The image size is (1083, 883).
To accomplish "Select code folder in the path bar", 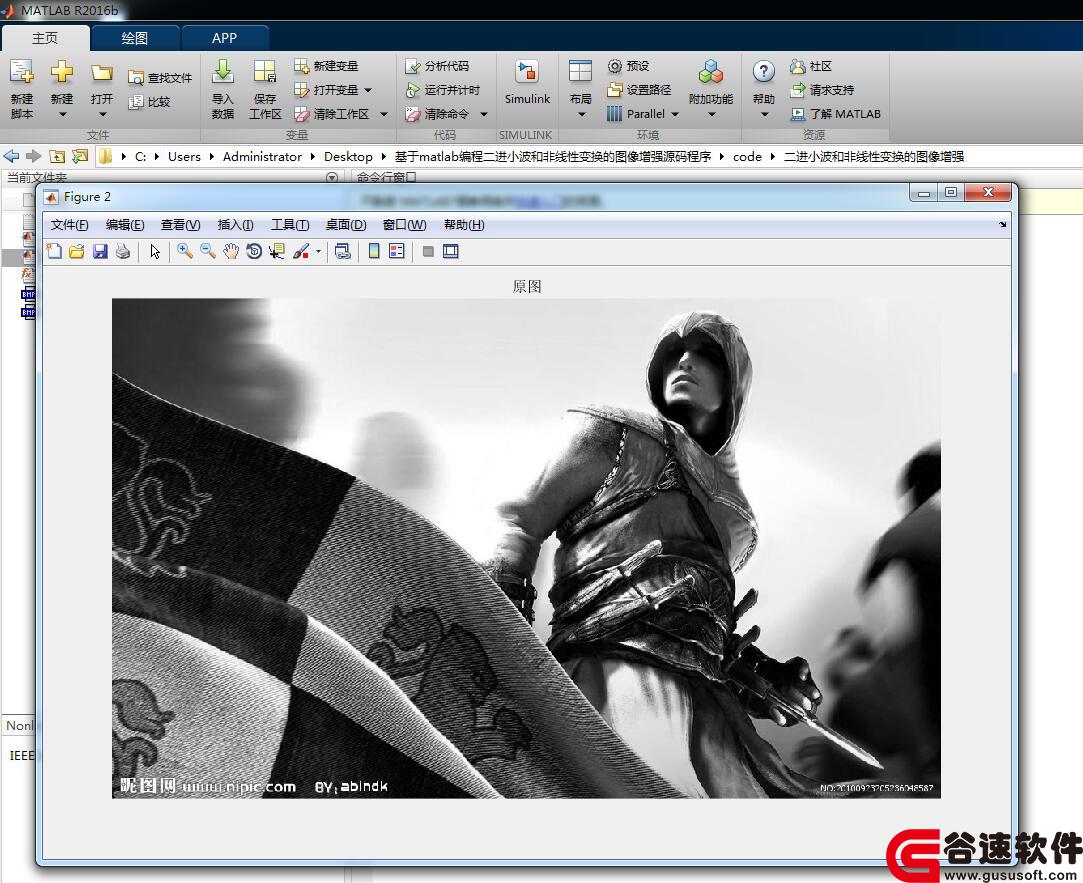I will click(747, 157).
